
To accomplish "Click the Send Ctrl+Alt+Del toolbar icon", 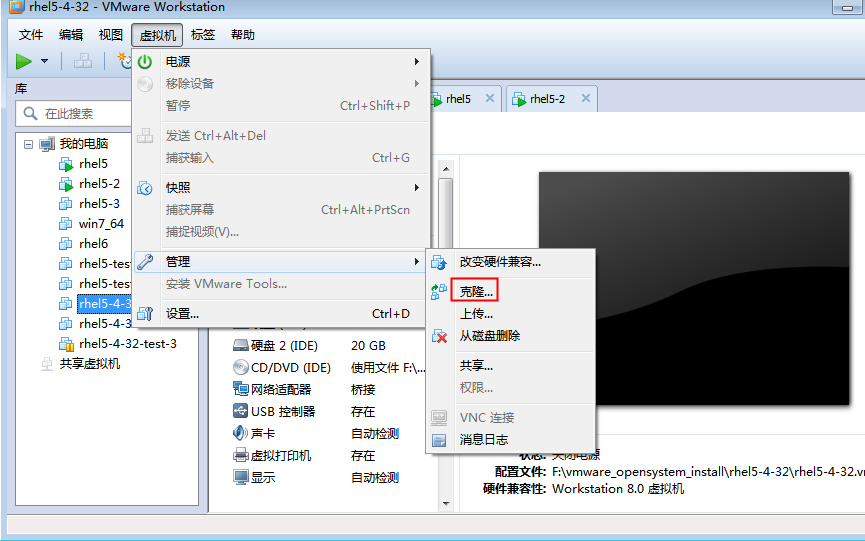I will [x=83, y=61].
